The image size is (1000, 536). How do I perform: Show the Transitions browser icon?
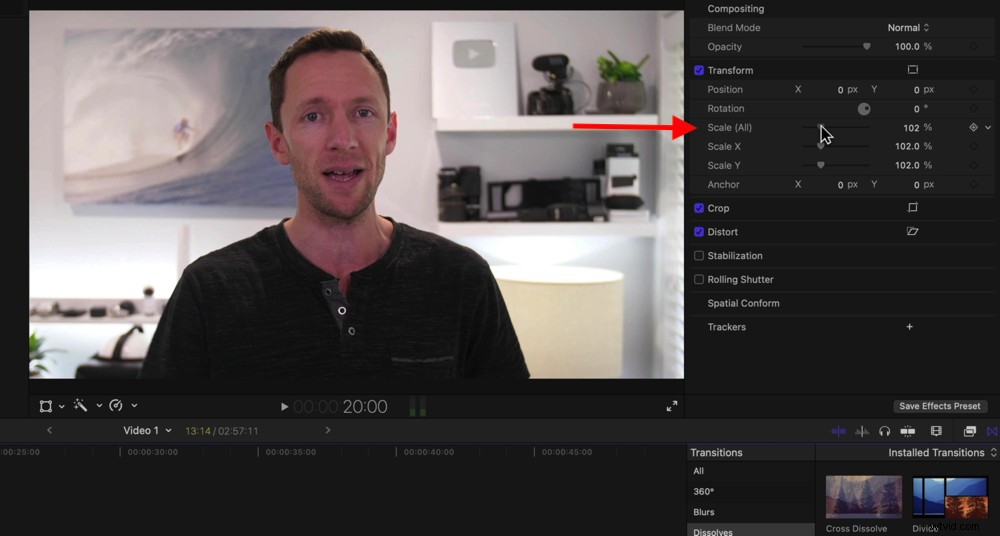pos(992,431)
